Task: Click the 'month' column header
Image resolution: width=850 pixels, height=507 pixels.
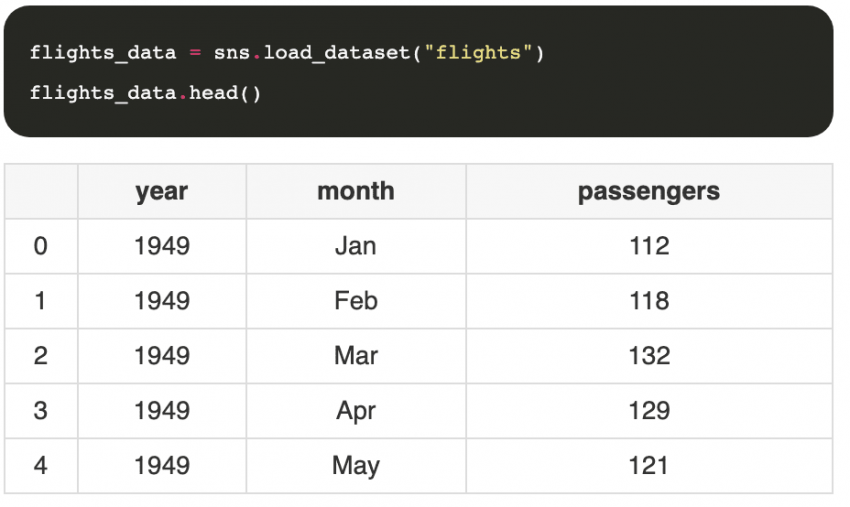Action: coord(356,192)
